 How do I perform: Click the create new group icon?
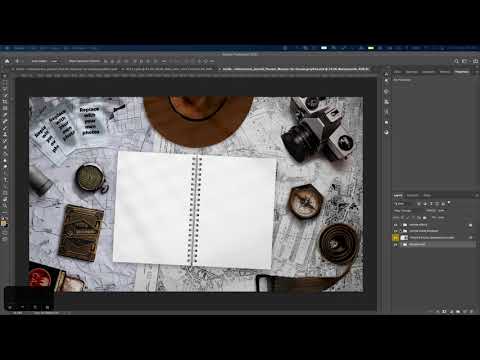coord(458,311)
